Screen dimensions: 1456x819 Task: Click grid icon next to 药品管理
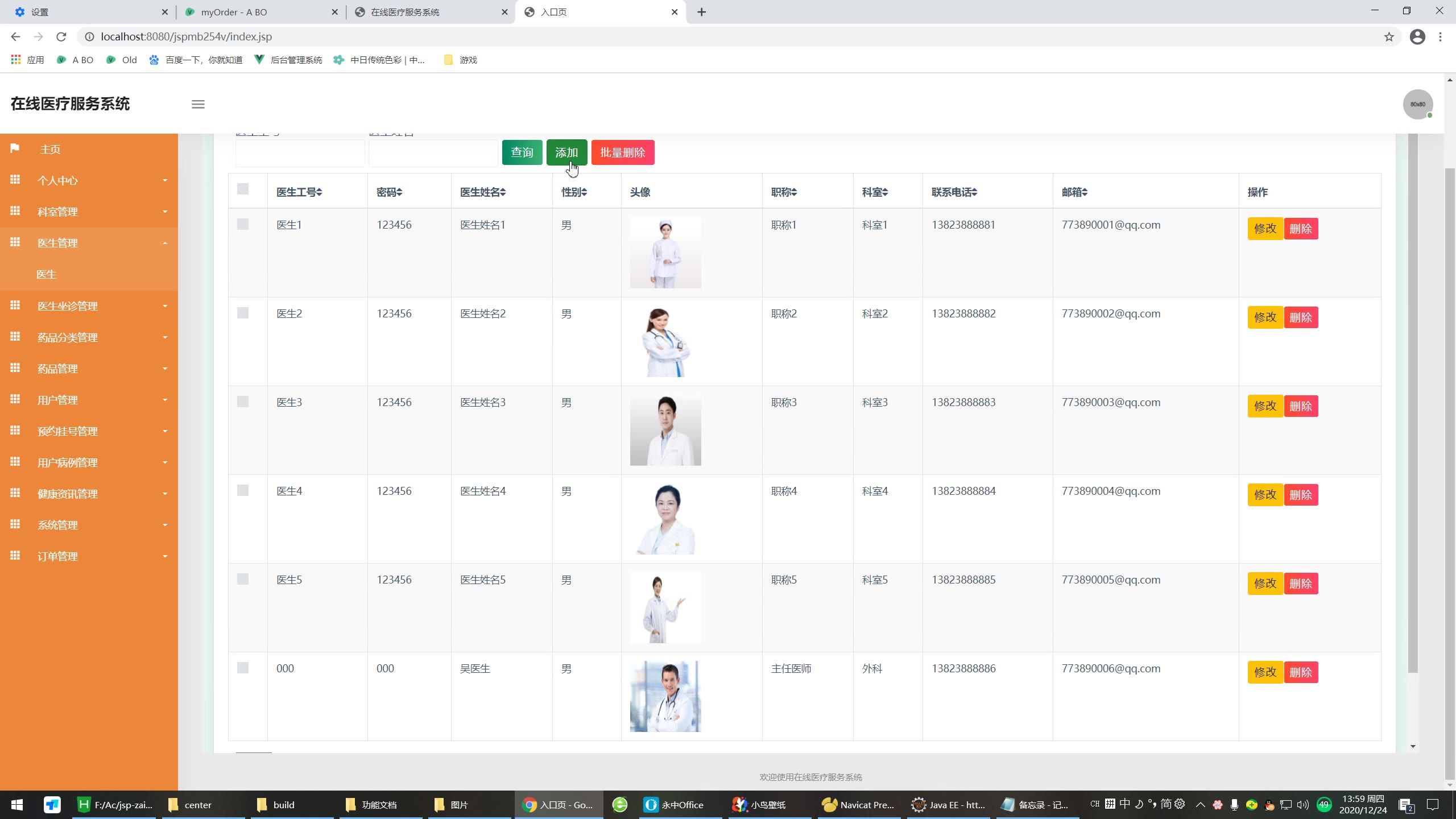tap(15, 368)
